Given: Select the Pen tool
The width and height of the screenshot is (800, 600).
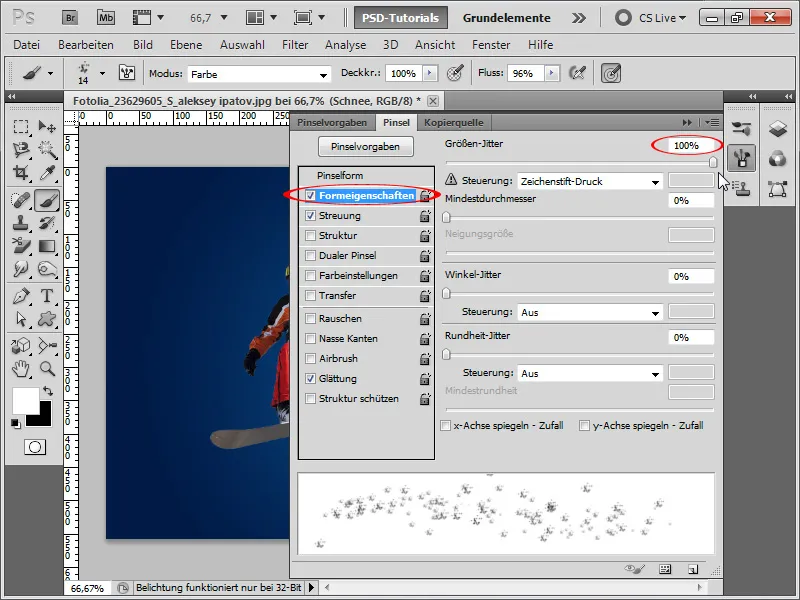Looking at the screenshot, I should pos(21,296).
